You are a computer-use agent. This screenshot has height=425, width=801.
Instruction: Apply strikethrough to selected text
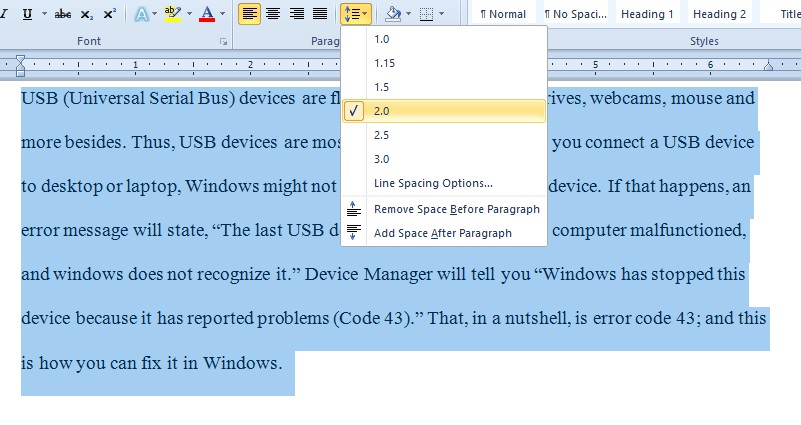click(63, 14)
